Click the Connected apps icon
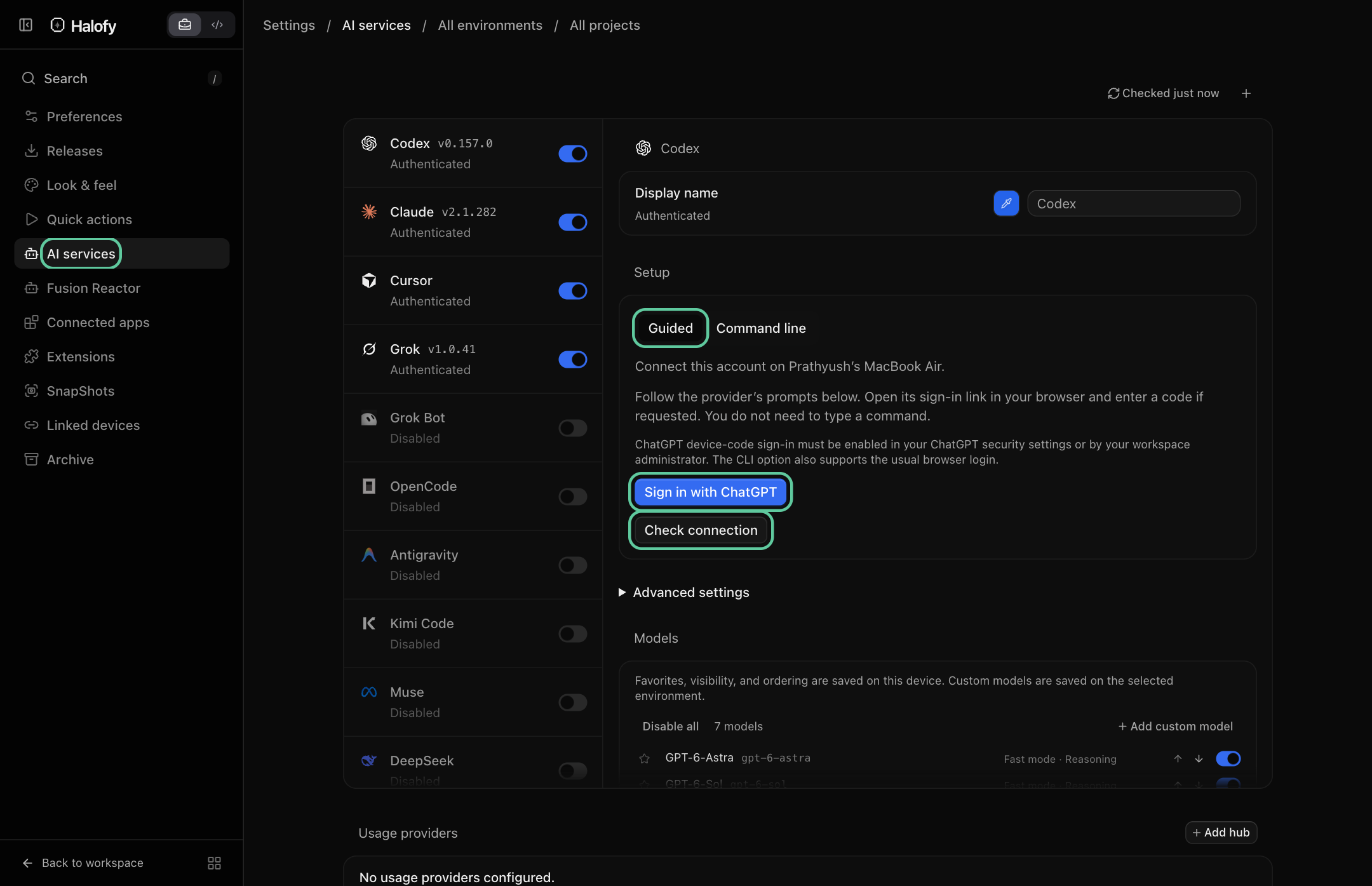Viewport: 1372px width, 886px height. pyautogui.click(x=31, y=322)
